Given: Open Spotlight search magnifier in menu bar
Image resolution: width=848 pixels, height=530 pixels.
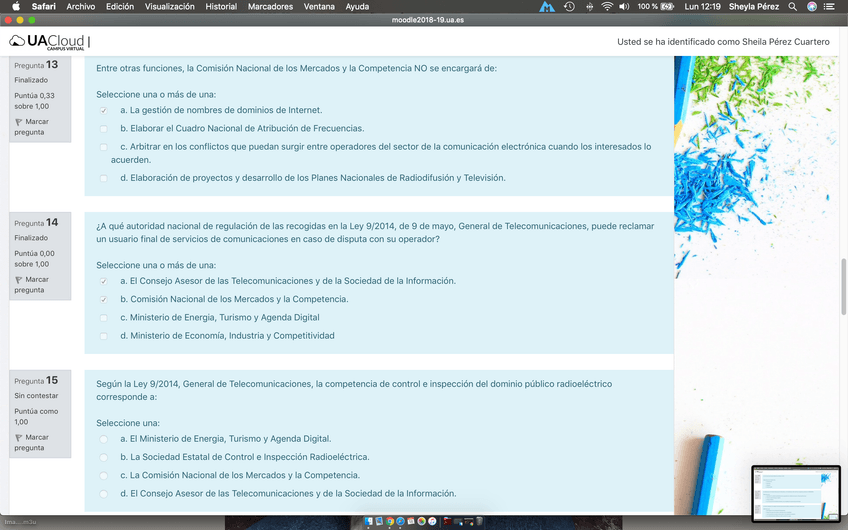Looking at the screenshot, I should 793,6.
